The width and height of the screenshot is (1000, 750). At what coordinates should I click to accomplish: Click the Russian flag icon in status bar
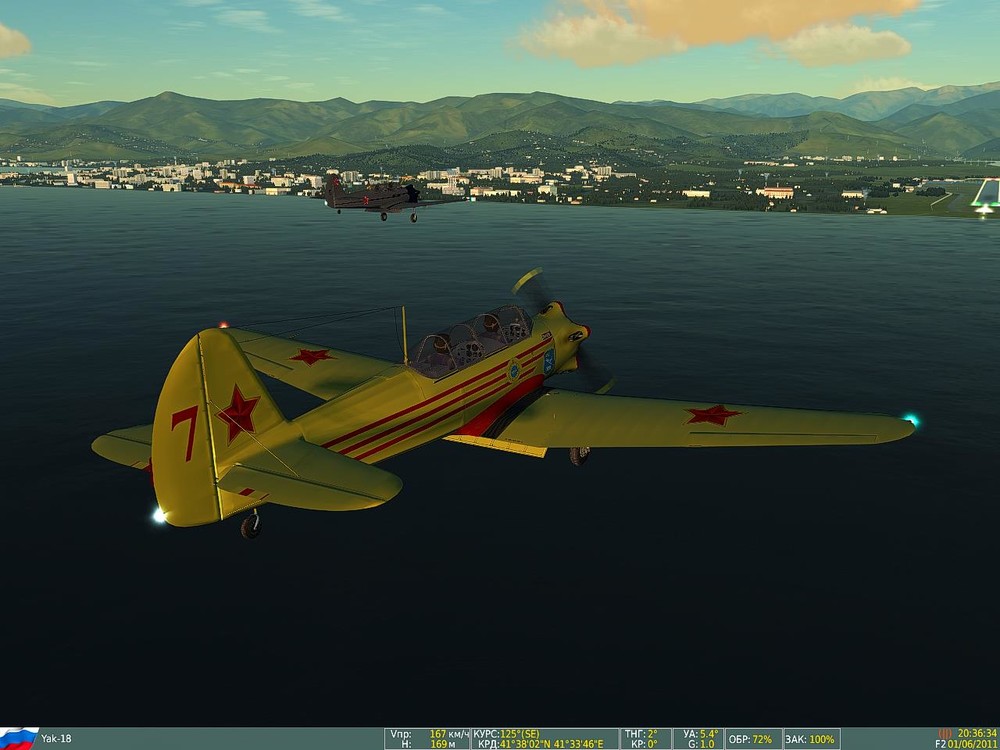[x=19, y=739]
